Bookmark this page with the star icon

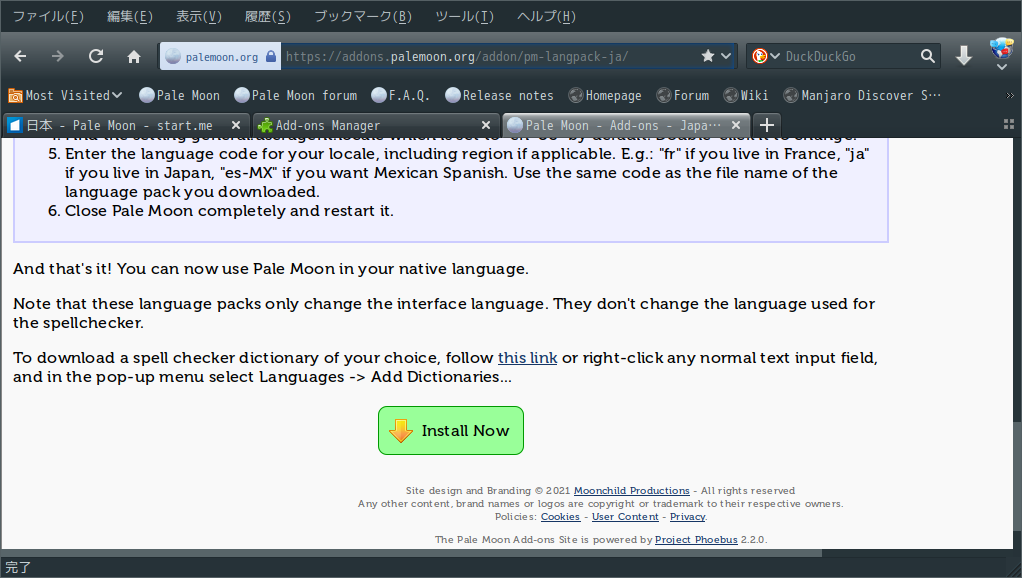[x=708, y=56]
